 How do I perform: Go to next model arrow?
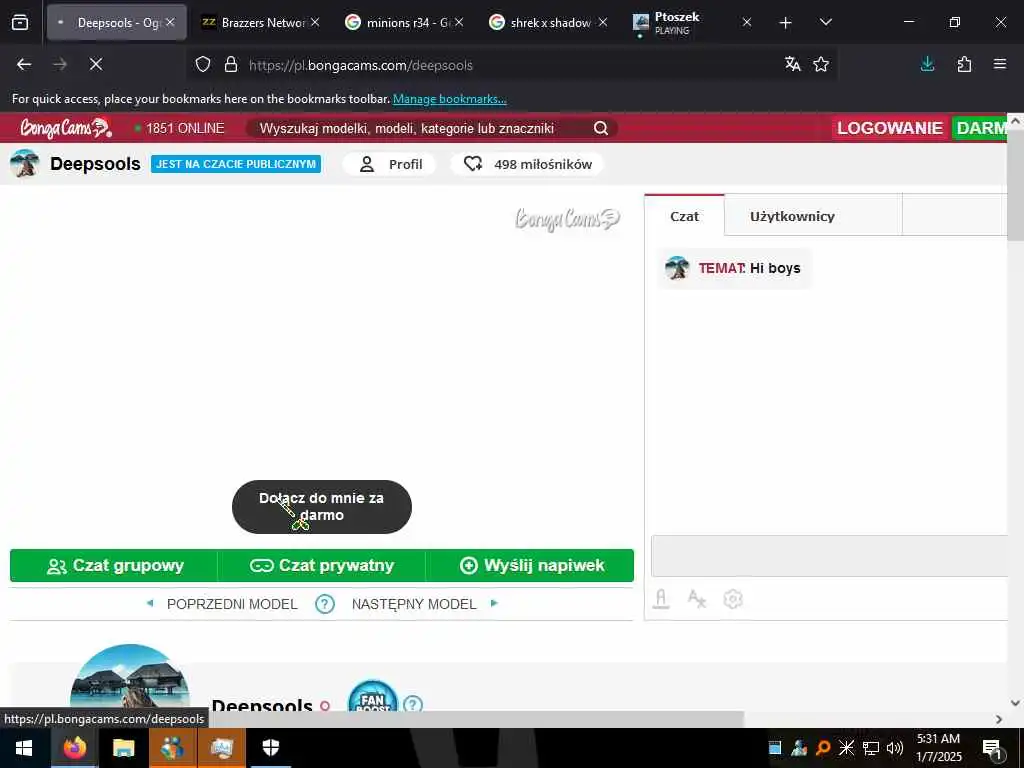494,603
